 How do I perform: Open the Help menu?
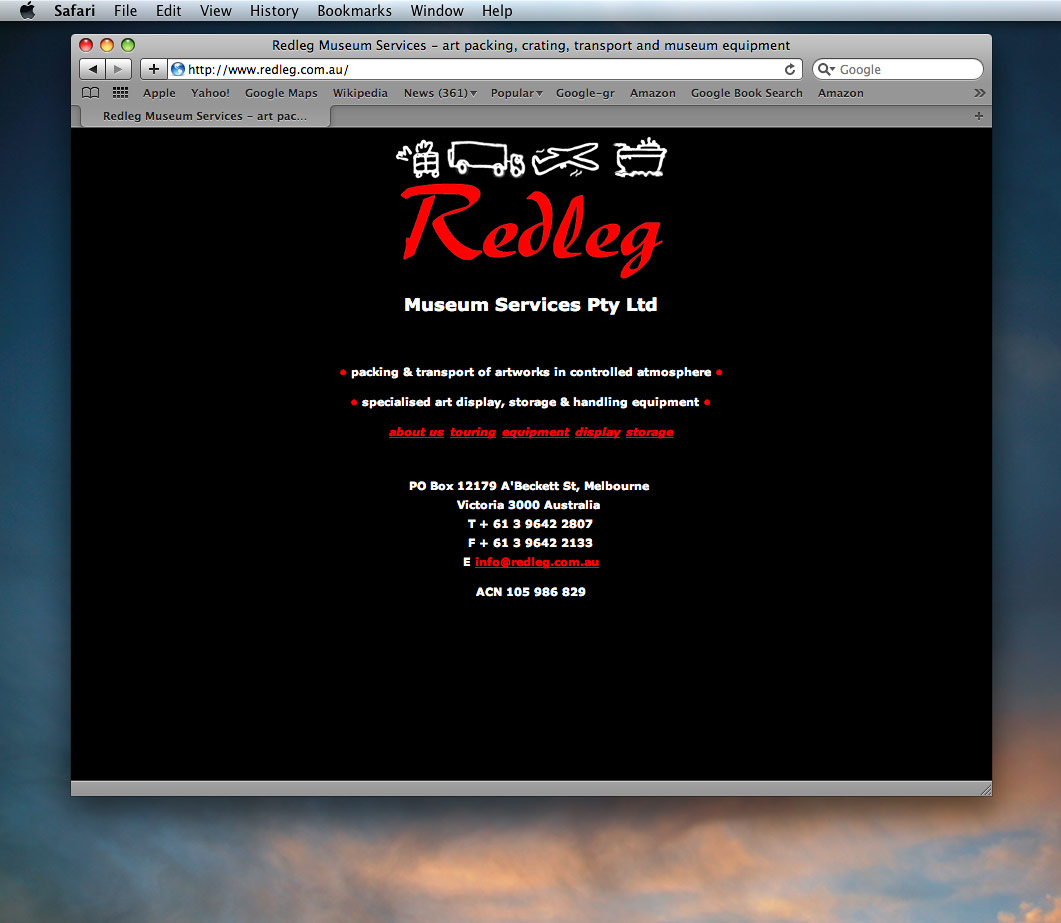497,11
